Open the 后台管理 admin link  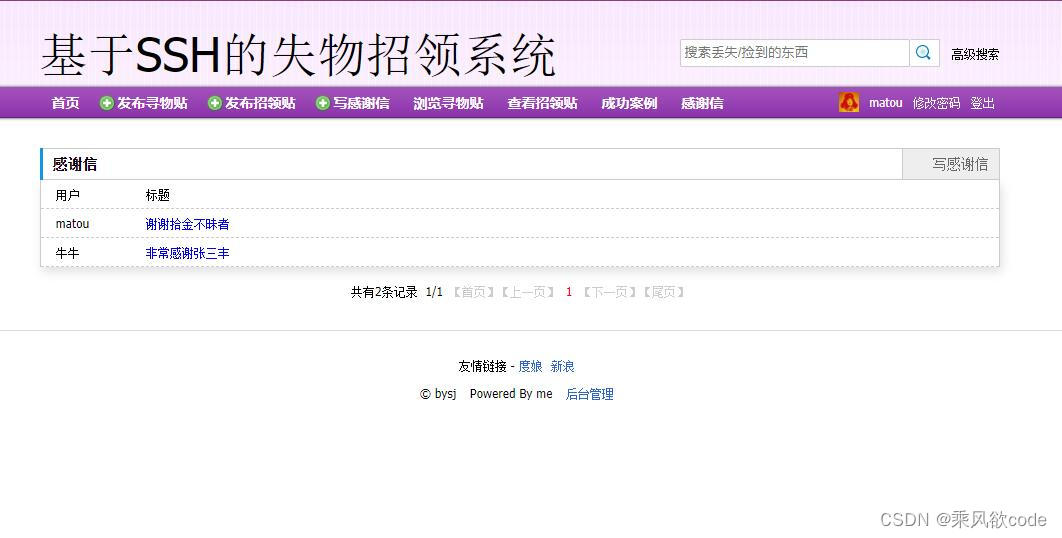tap(589, 394)
